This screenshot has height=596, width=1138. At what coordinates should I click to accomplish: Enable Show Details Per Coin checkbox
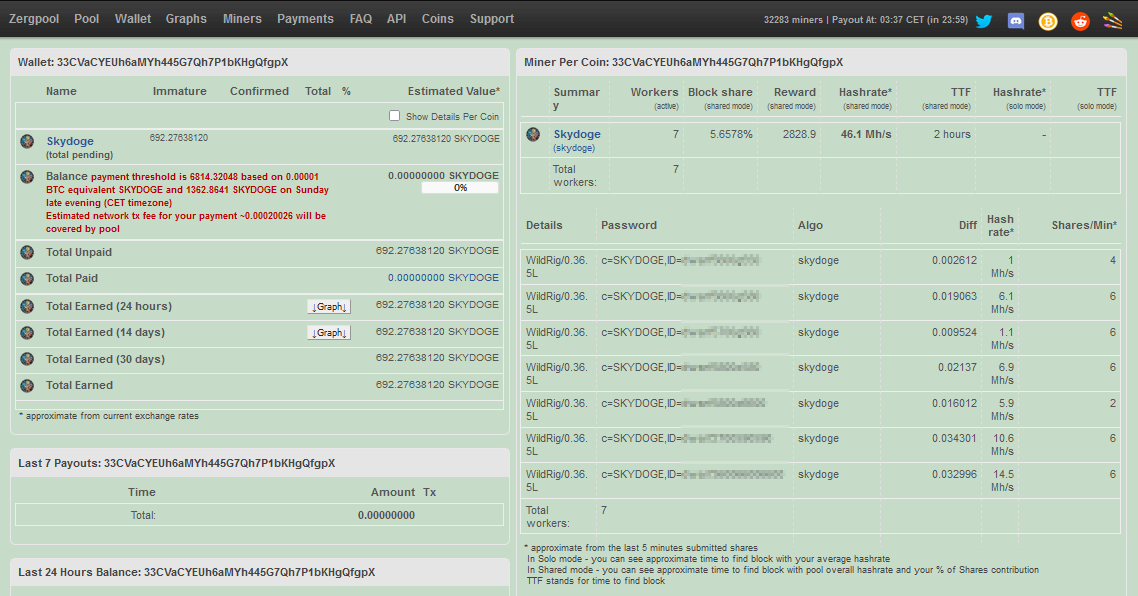click(x=394, y=115)
